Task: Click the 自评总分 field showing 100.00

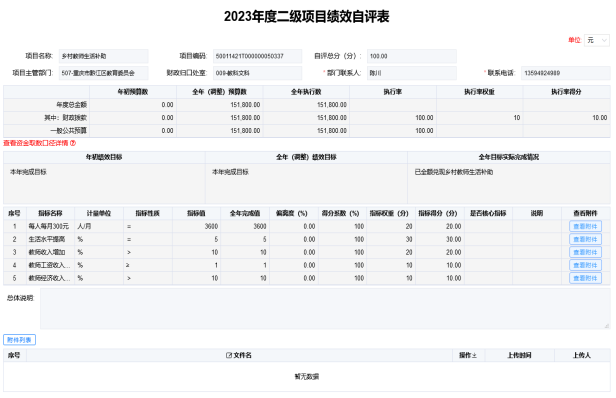Action: [x=412, y=56]
